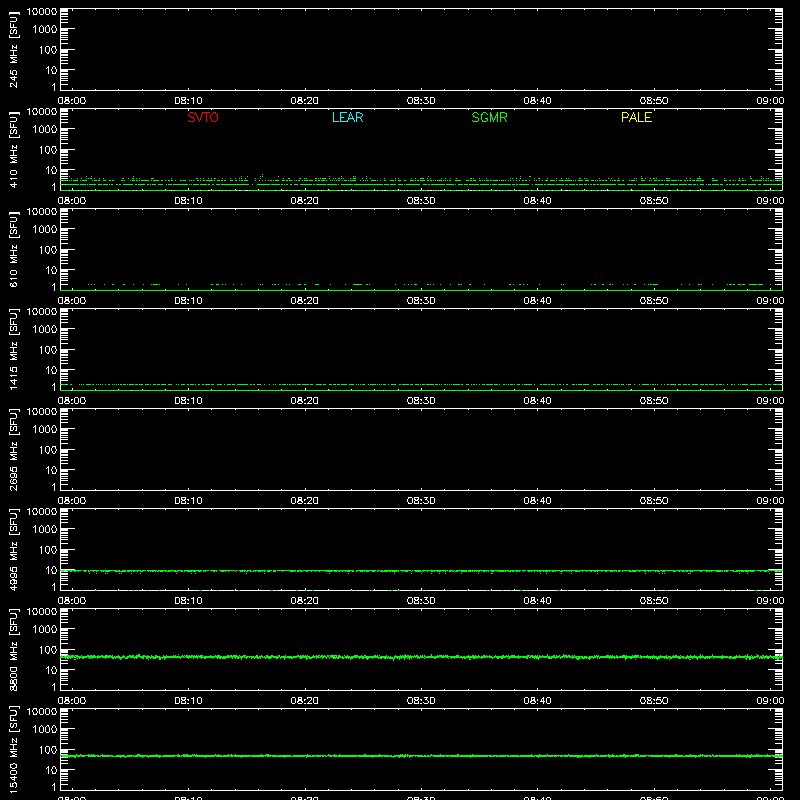
Task: Click the 10000 tick label on 1415 MHz panel
Action: [x=42, y=312]
